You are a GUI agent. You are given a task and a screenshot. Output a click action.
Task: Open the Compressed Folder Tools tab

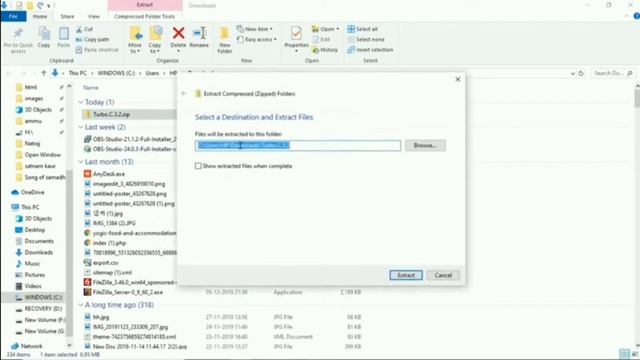tap(144, 16)
